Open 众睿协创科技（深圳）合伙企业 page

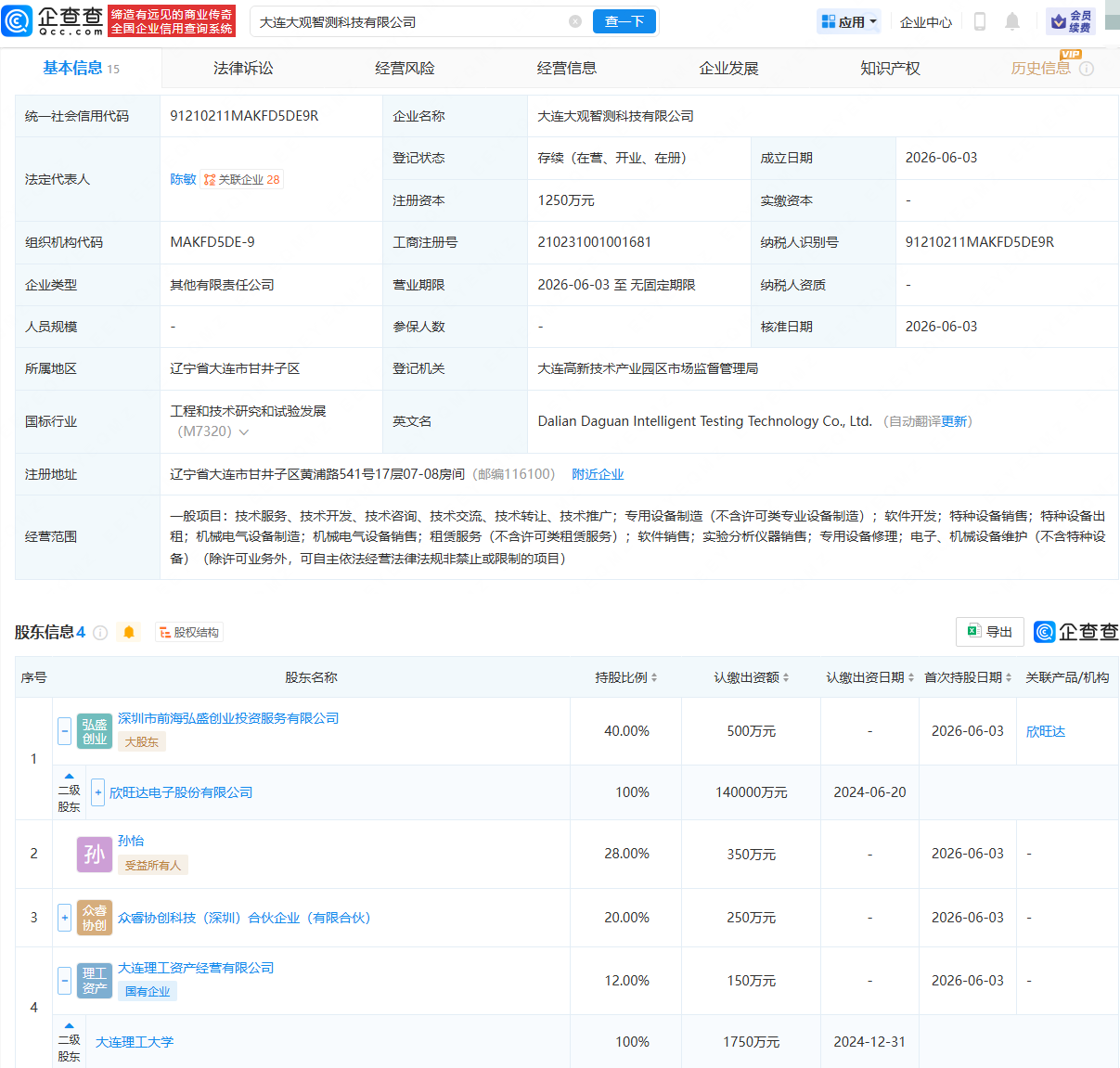coord(244,918)
